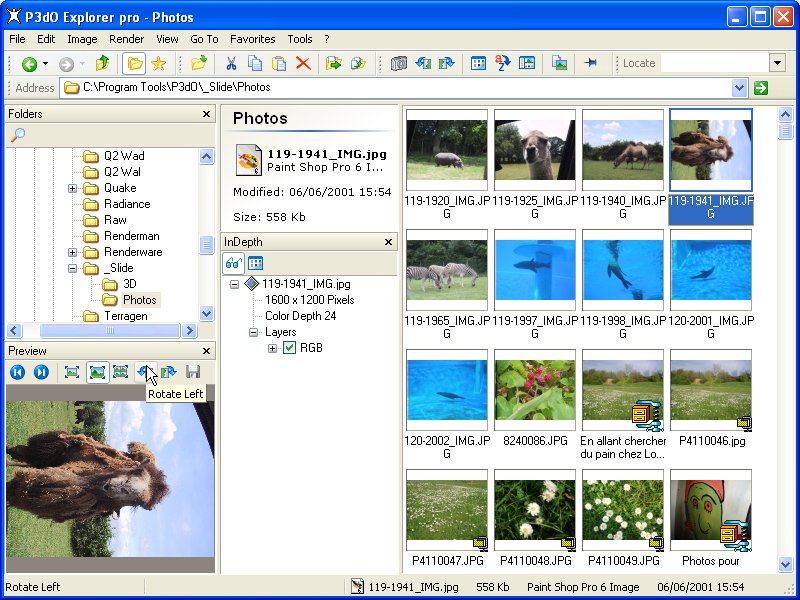Open the Render menu

(127, 39)
